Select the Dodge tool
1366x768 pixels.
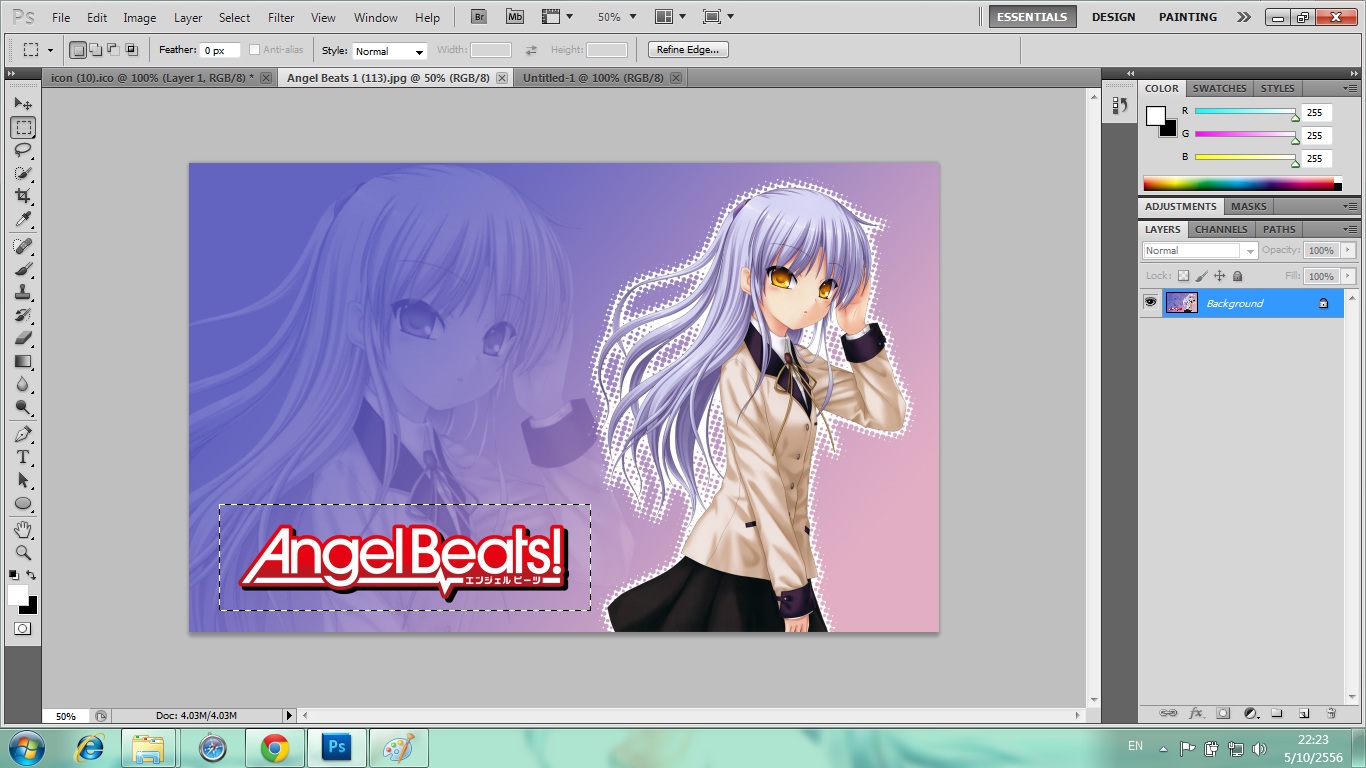pyautogui.click(x=23, y=407)
